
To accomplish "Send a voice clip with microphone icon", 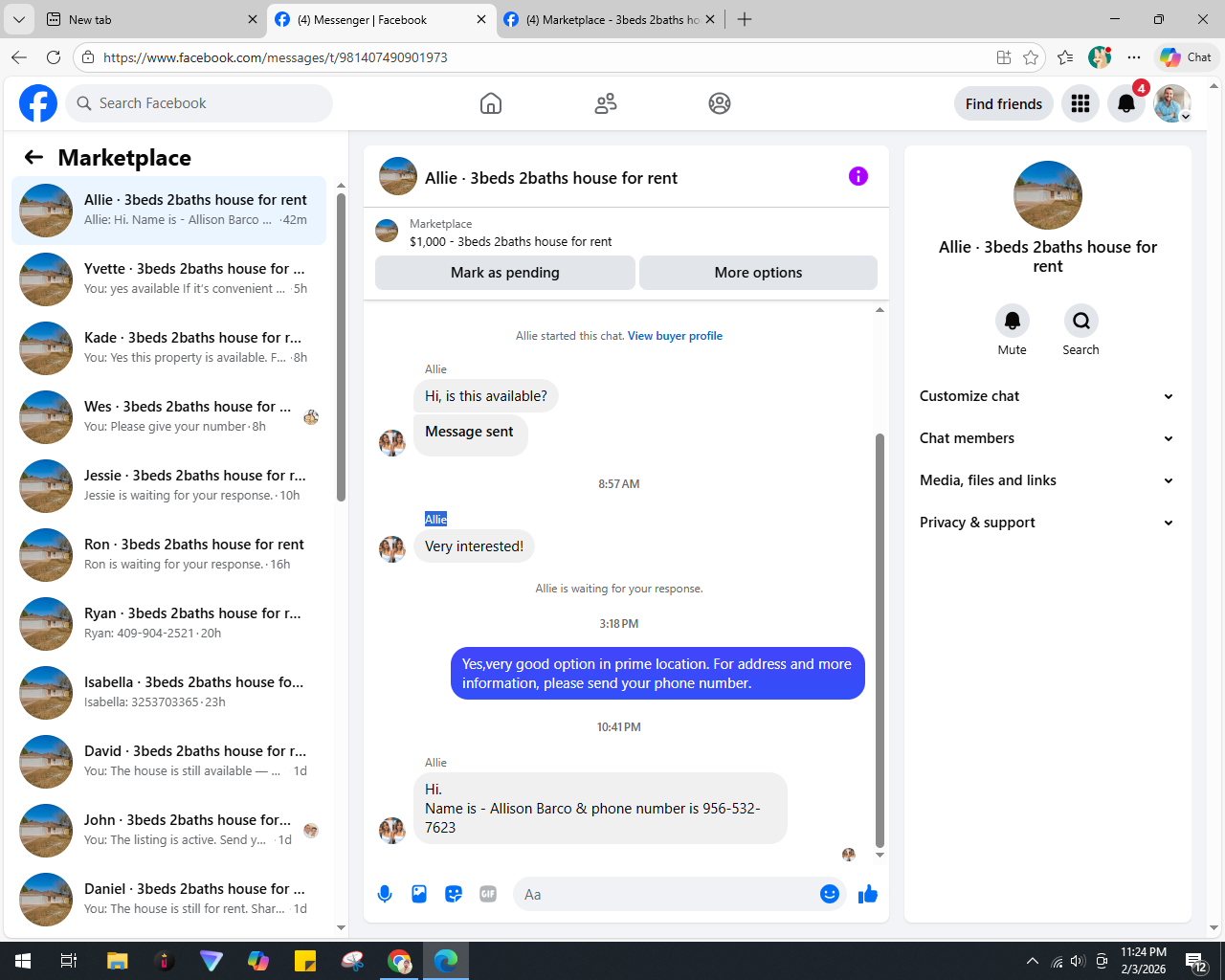I will [385, 894].
